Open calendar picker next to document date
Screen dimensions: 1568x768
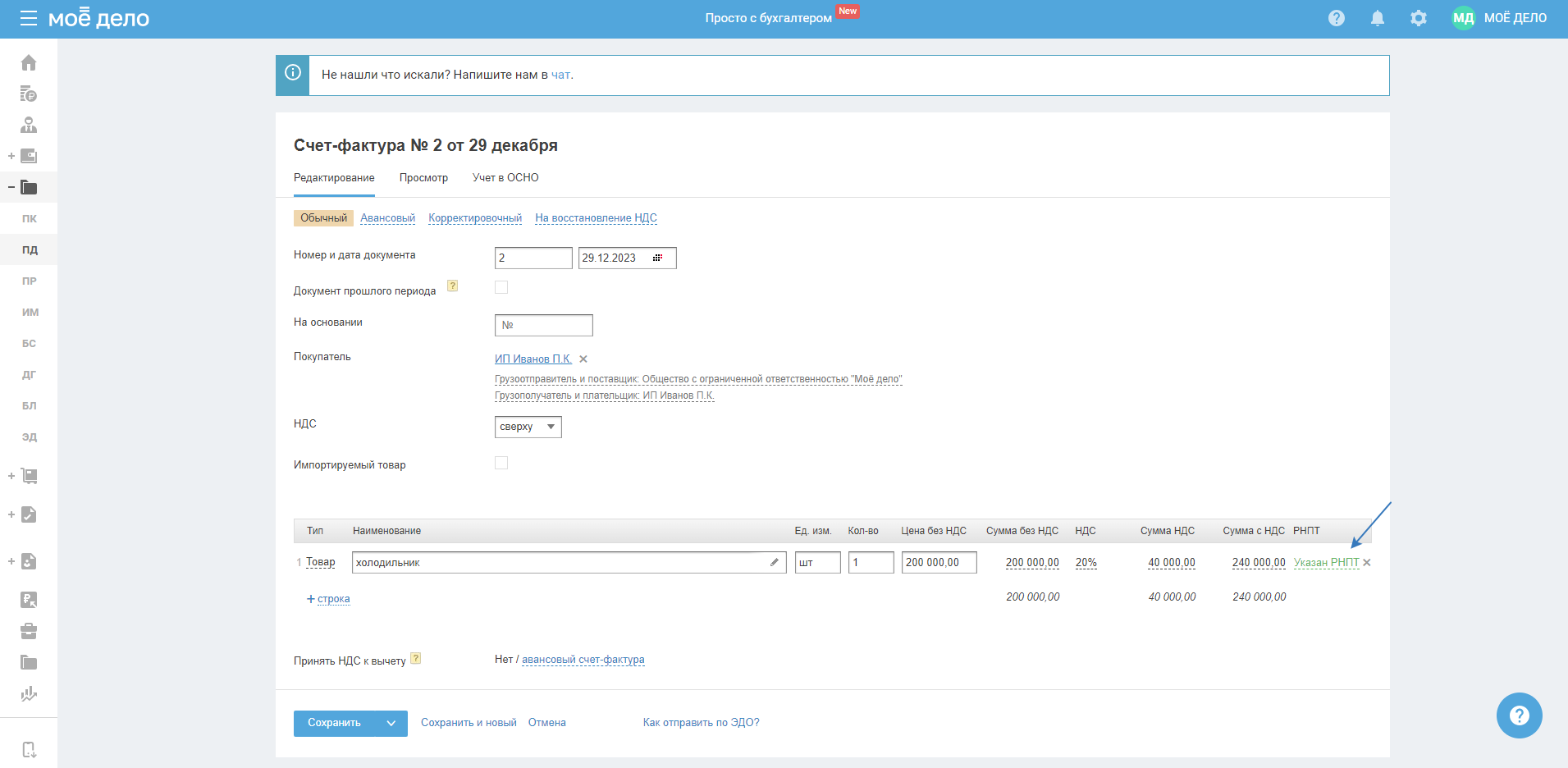657,258
